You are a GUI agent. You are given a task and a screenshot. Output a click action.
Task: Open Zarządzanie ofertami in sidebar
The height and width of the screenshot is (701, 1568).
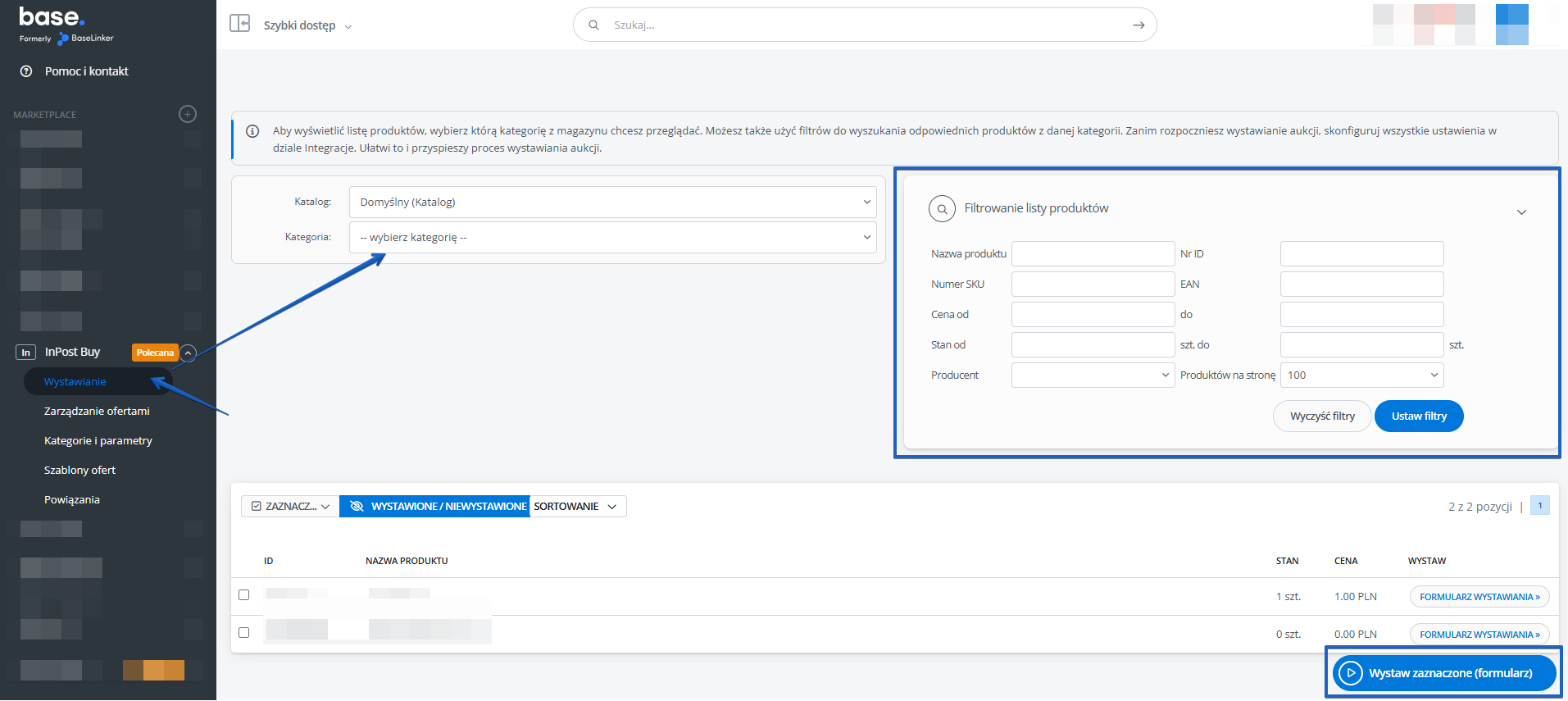97,412
